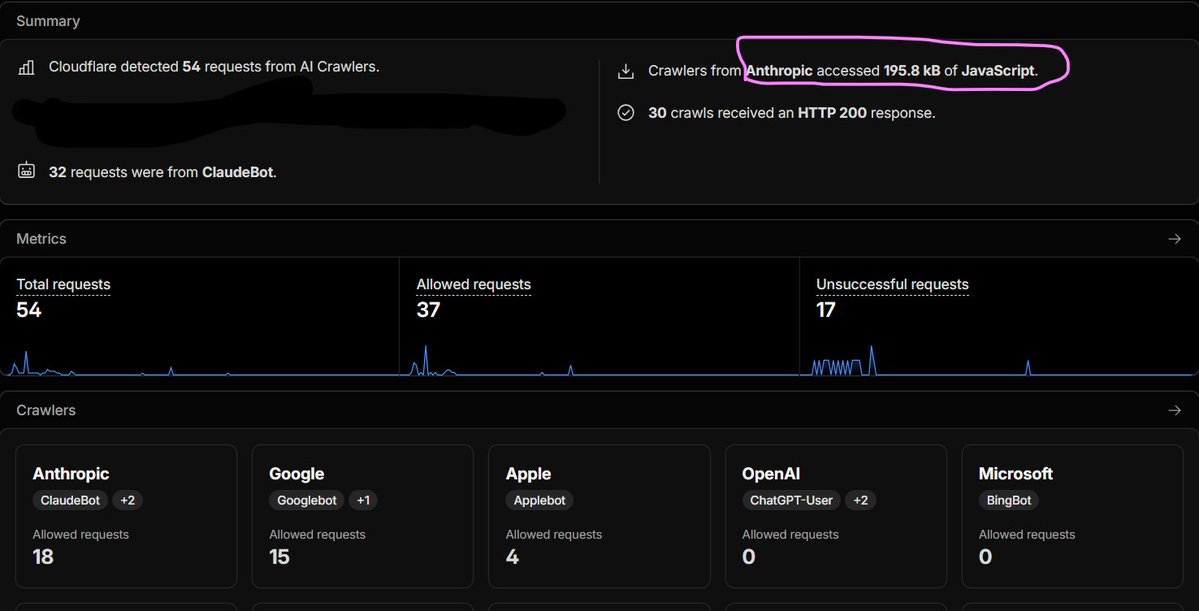Viewport: 1199px width, 611px height.
Task: Select the ChatGPT-User badge
Action: (791, 500)
